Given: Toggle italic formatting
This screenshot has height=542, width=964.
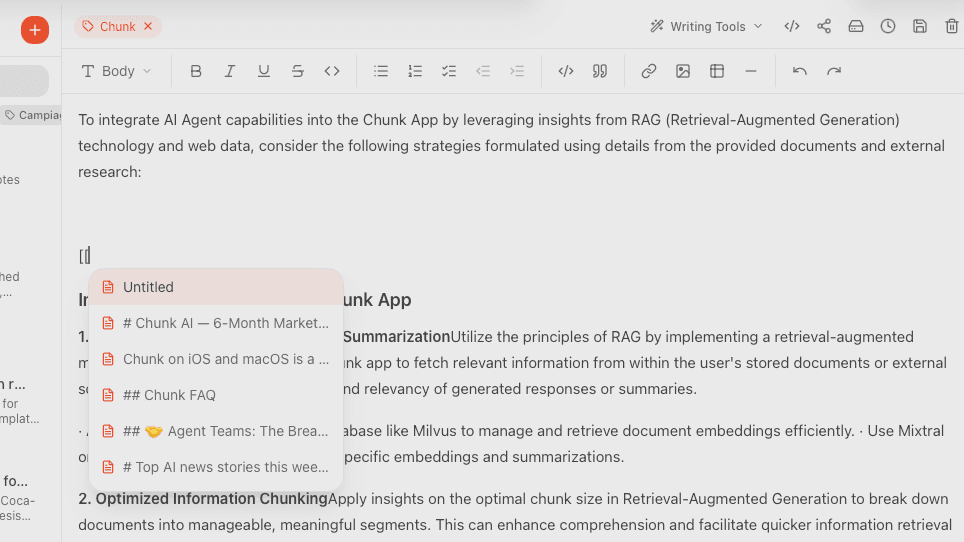Looking at the screenshot, I should [x=230, y=71].
